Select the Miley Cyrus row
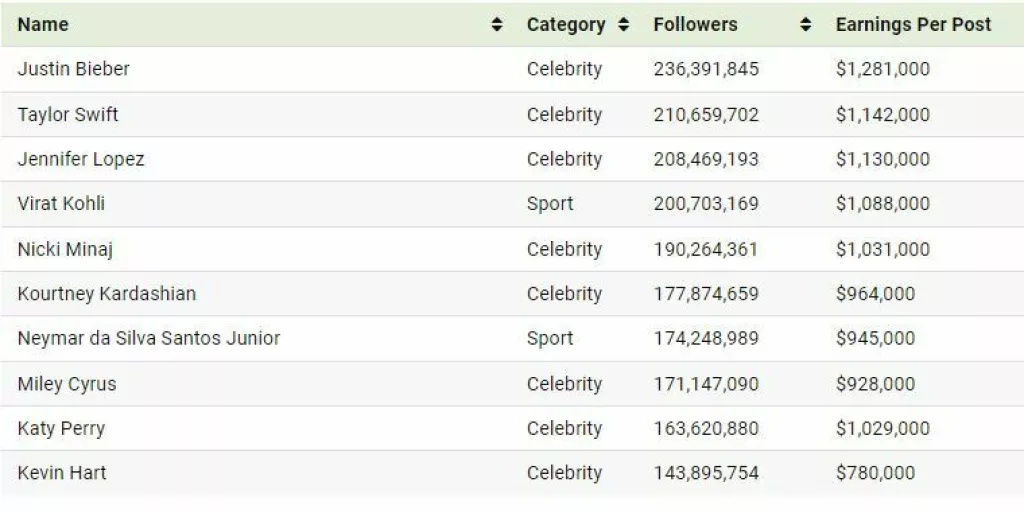Image resolution: width=1024 pixels, height=513 pixels. 66,384
